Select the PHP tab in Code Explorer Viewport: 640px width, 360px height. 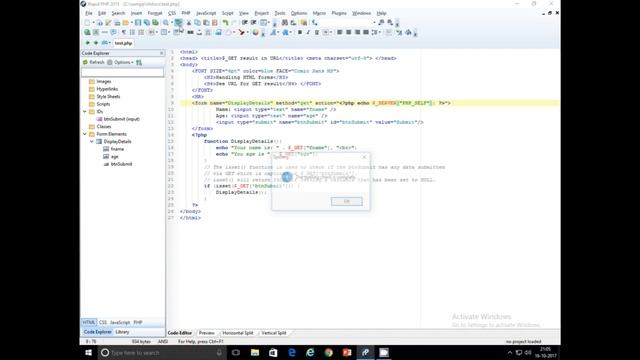(x=138, y=322)
